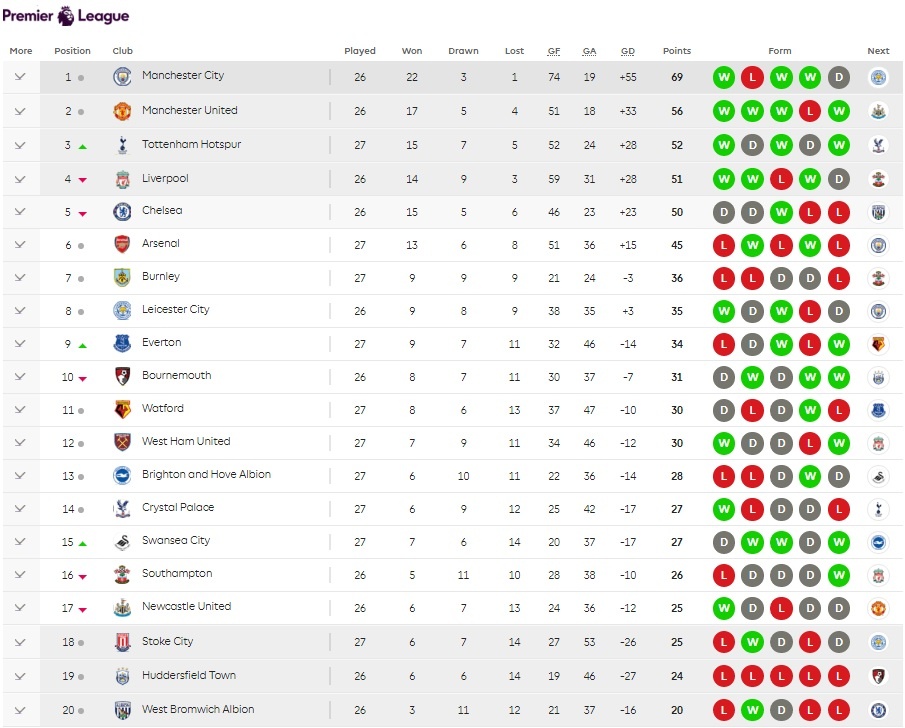This screenshot has width=905, height=728.
Task: Expand the Watford row chevron
Action: 20,409
